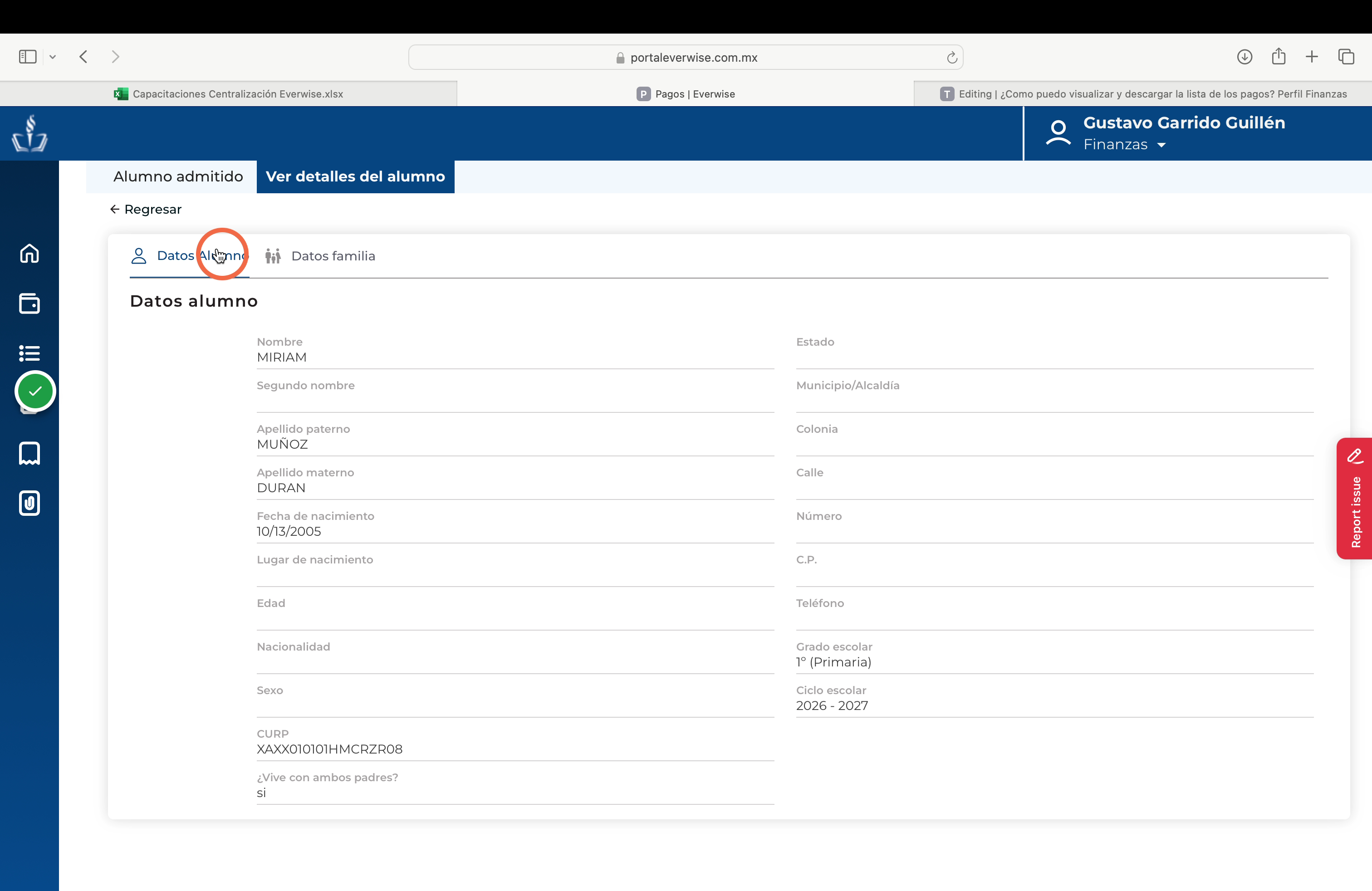1372x891 pixels.
Task: Open the wallet payments icon in sidebar
Action: (29, 303)
